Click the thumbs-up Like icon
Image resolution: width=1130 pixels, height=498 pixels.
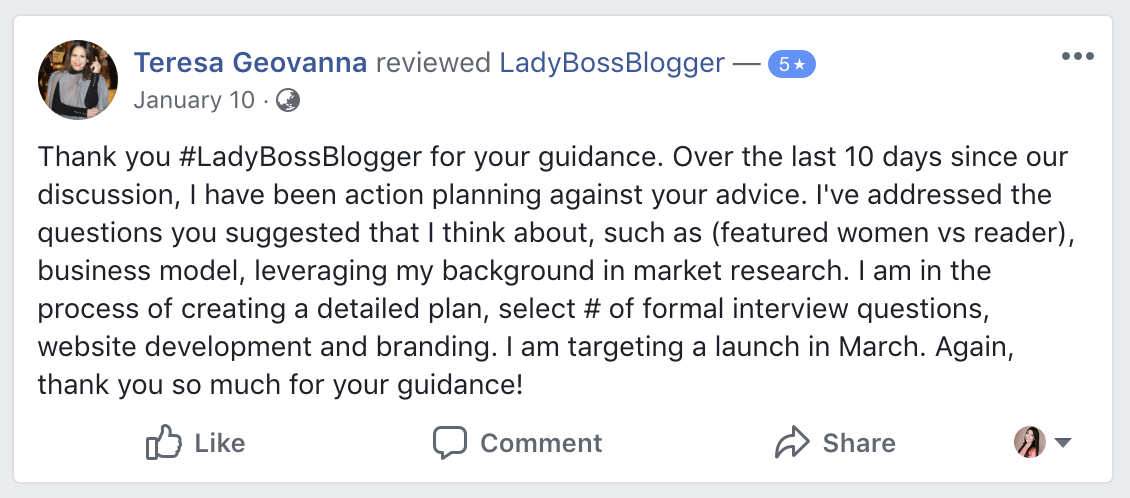(164, 442)
